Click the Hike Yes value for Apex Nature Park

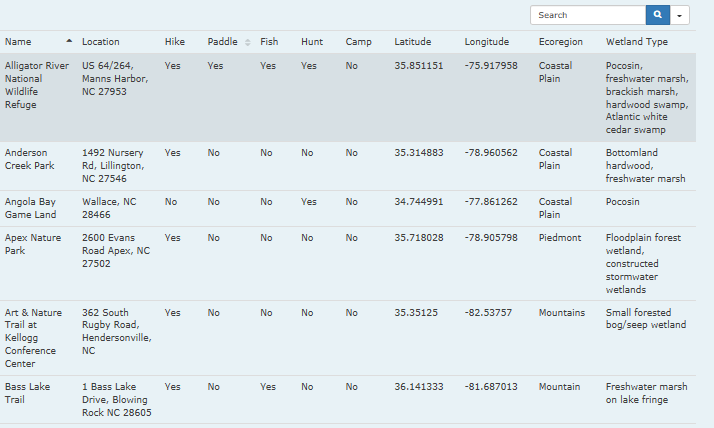point(173,238)
